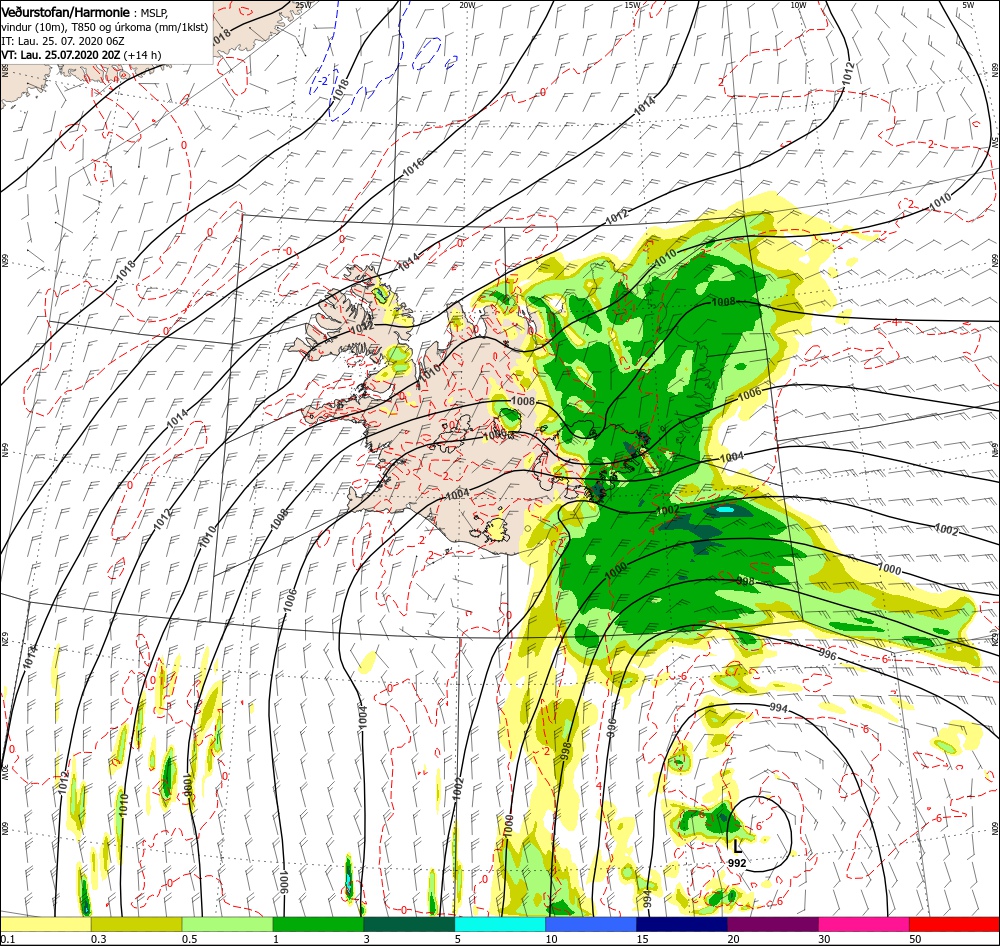This screenshot has width=1000, height=946.
Task: Click the red 50+ mm legend swatch
Action: click(x=954, y=924)
